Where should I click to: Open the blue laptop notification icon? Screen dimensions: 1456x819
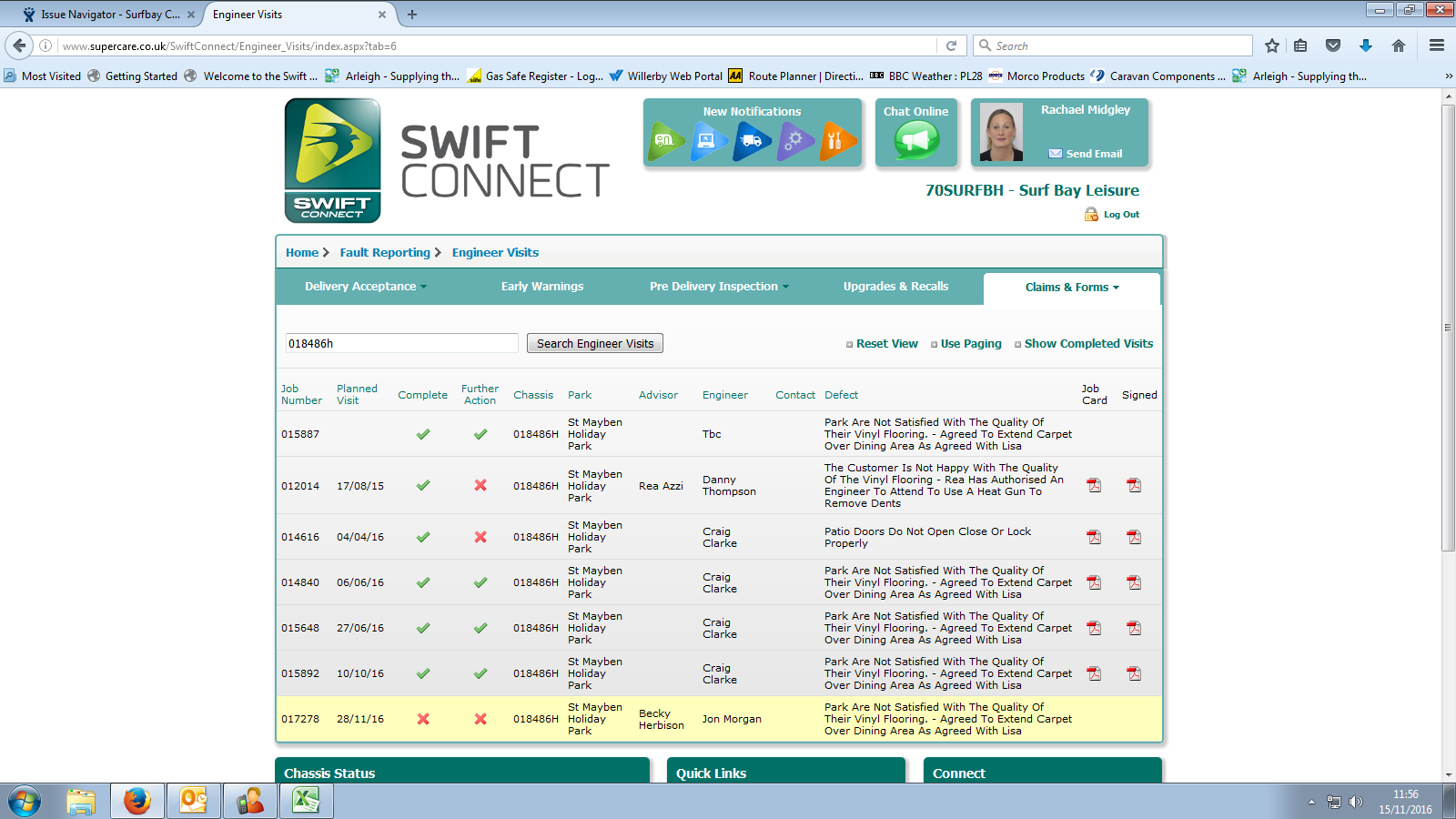click(x=708, y=141)
